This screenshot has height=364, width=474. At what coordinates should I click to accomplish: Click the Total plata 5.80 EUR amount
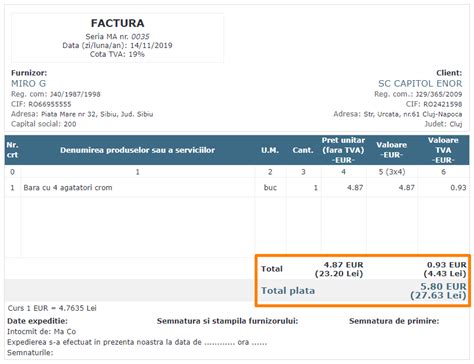pyautogui.click(x=443, y=286)
